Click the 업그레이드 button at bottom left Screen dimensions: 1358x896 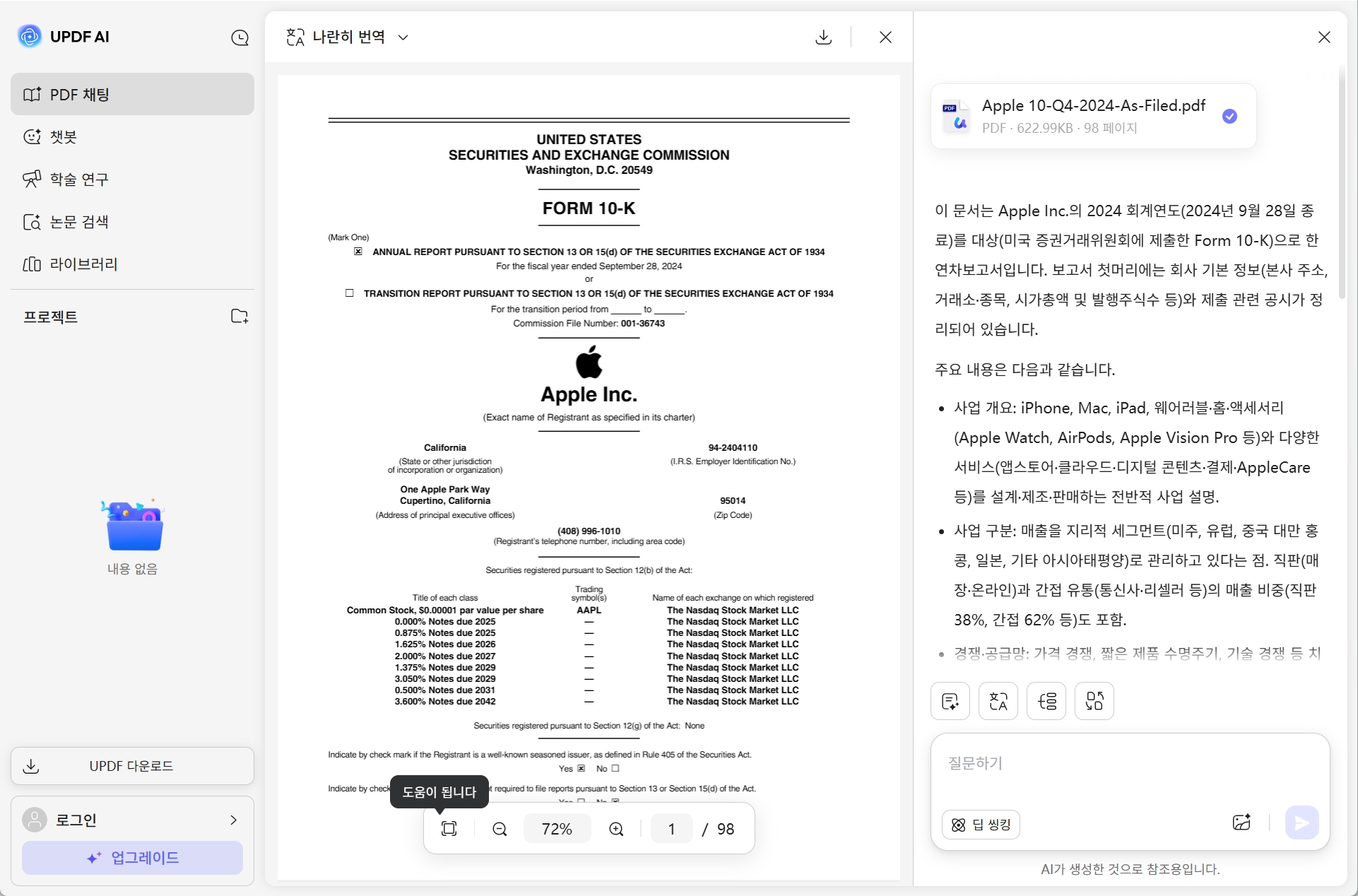131,857
